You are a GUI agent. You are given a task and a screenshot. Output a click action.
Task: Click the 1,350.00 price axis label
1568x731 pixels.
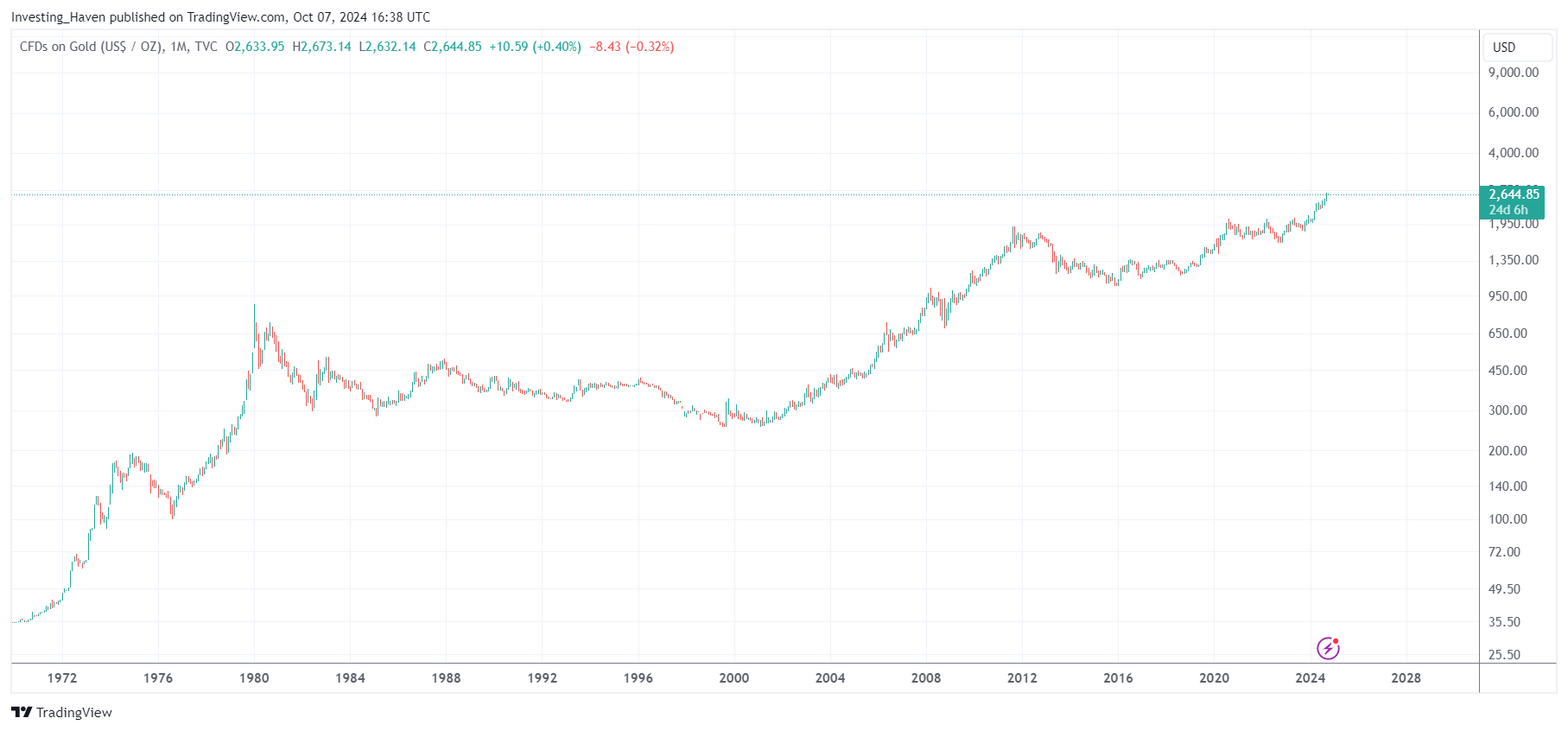(x=1514, y=260)
